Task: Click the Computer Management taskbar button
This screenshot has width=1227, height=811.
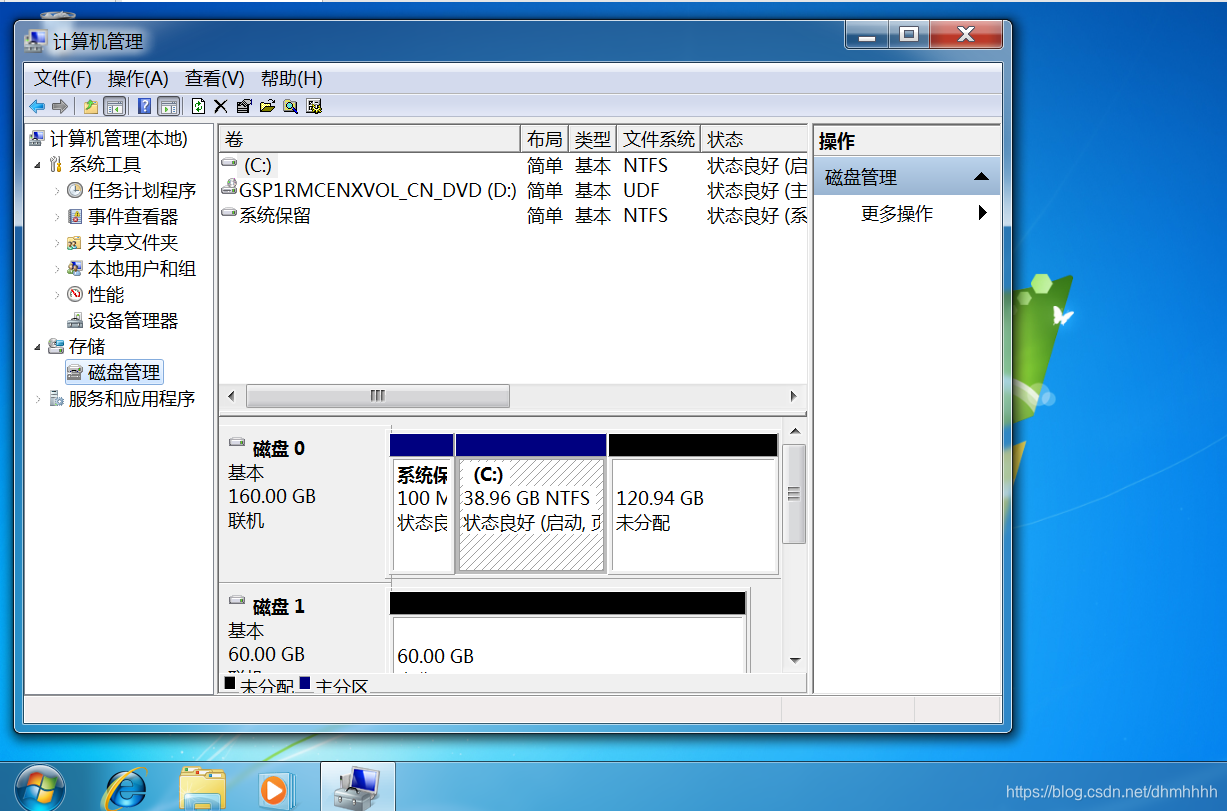Action: pyautogui.click(x=357, y=787)
